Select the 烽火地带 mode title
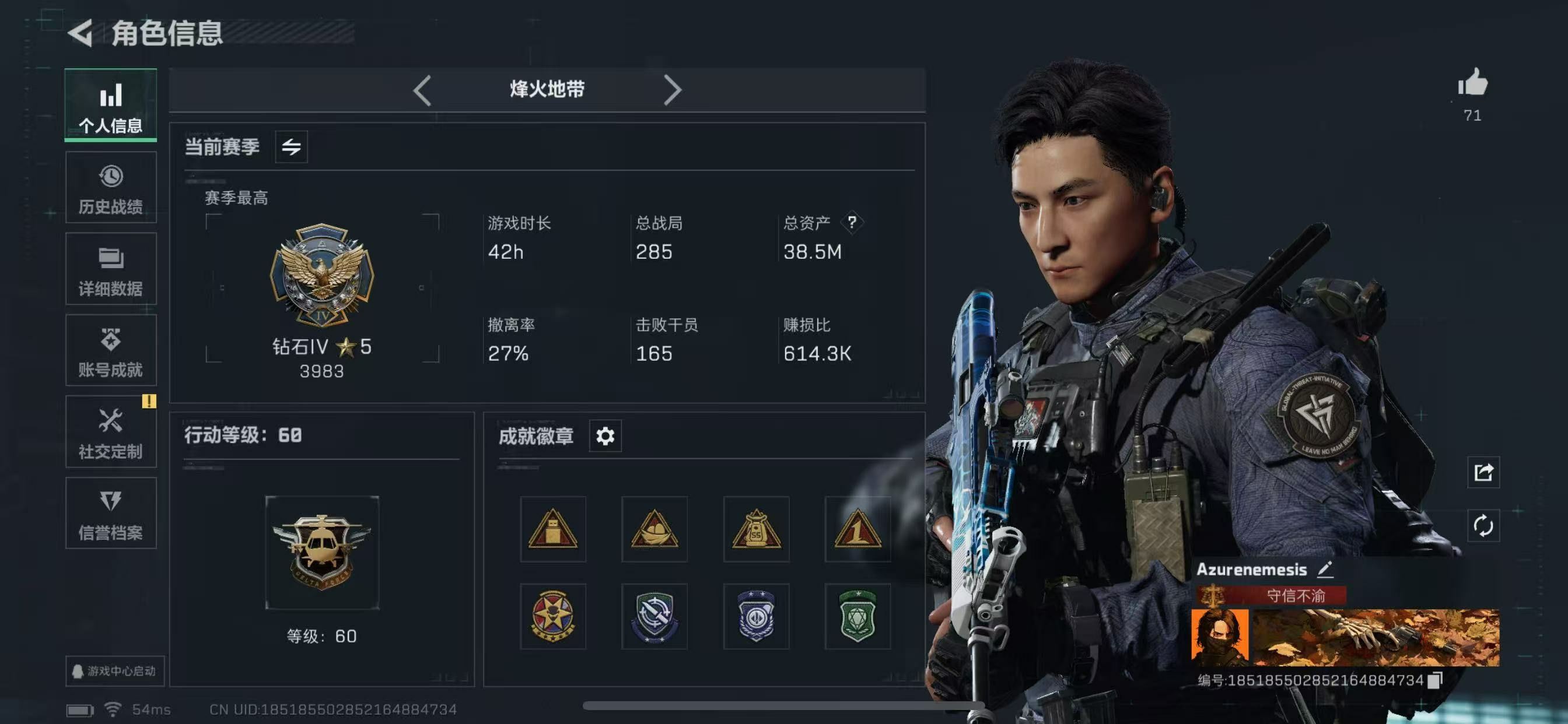The height and width of the screenshot is (724, 1568). click(x=547, y=89)
